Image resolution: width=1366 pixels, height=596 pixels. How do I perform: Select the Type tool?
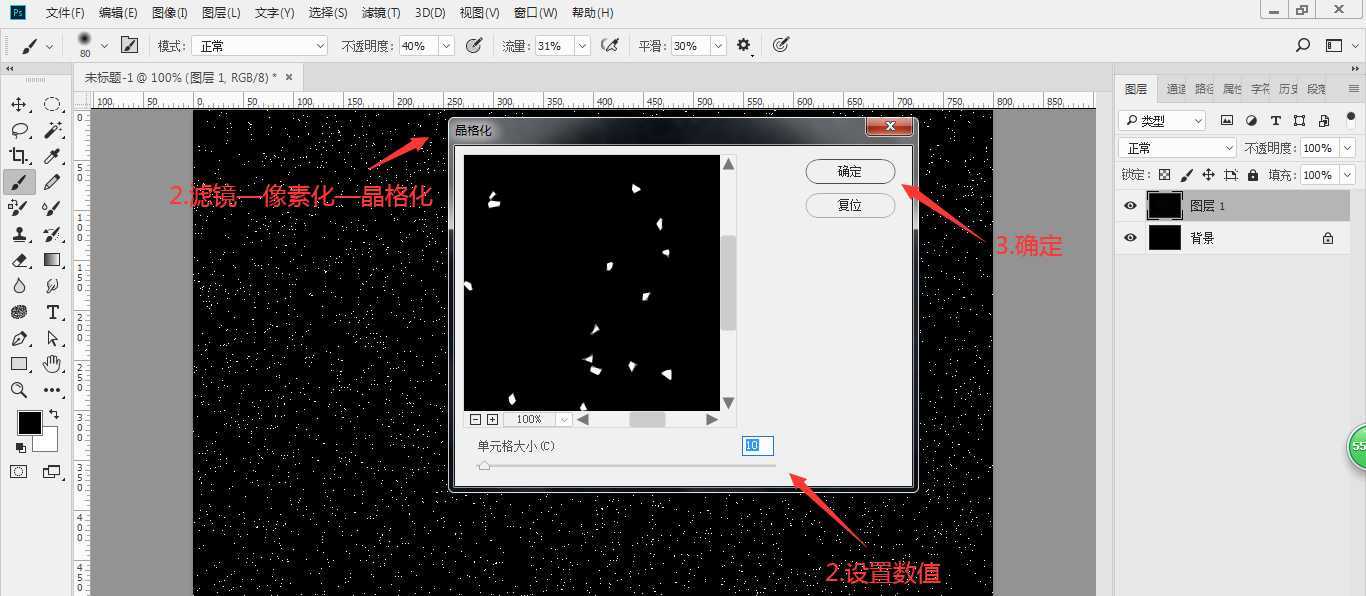[x=52, y=312]
